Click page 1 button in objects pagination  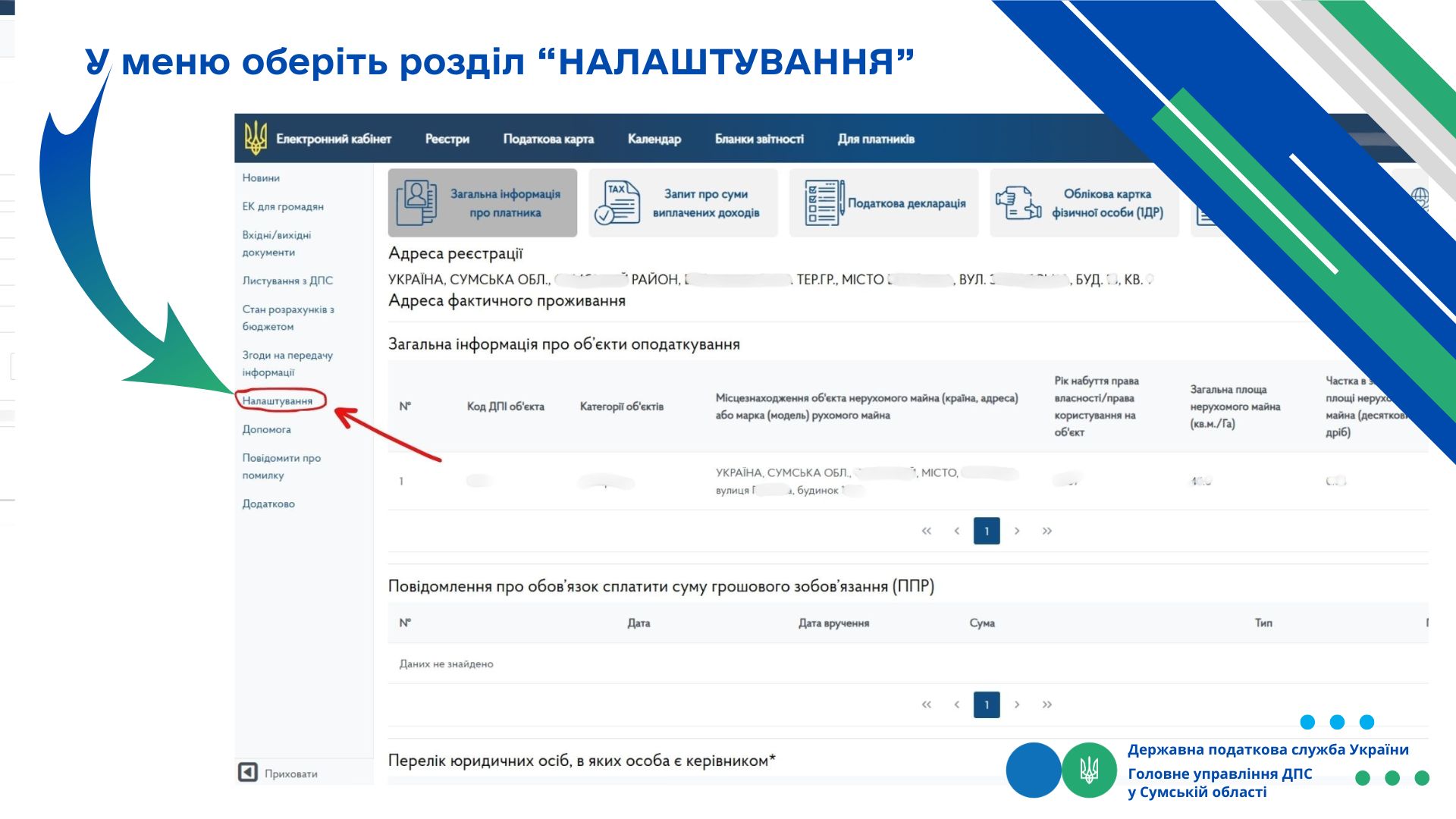click(987, 531)
